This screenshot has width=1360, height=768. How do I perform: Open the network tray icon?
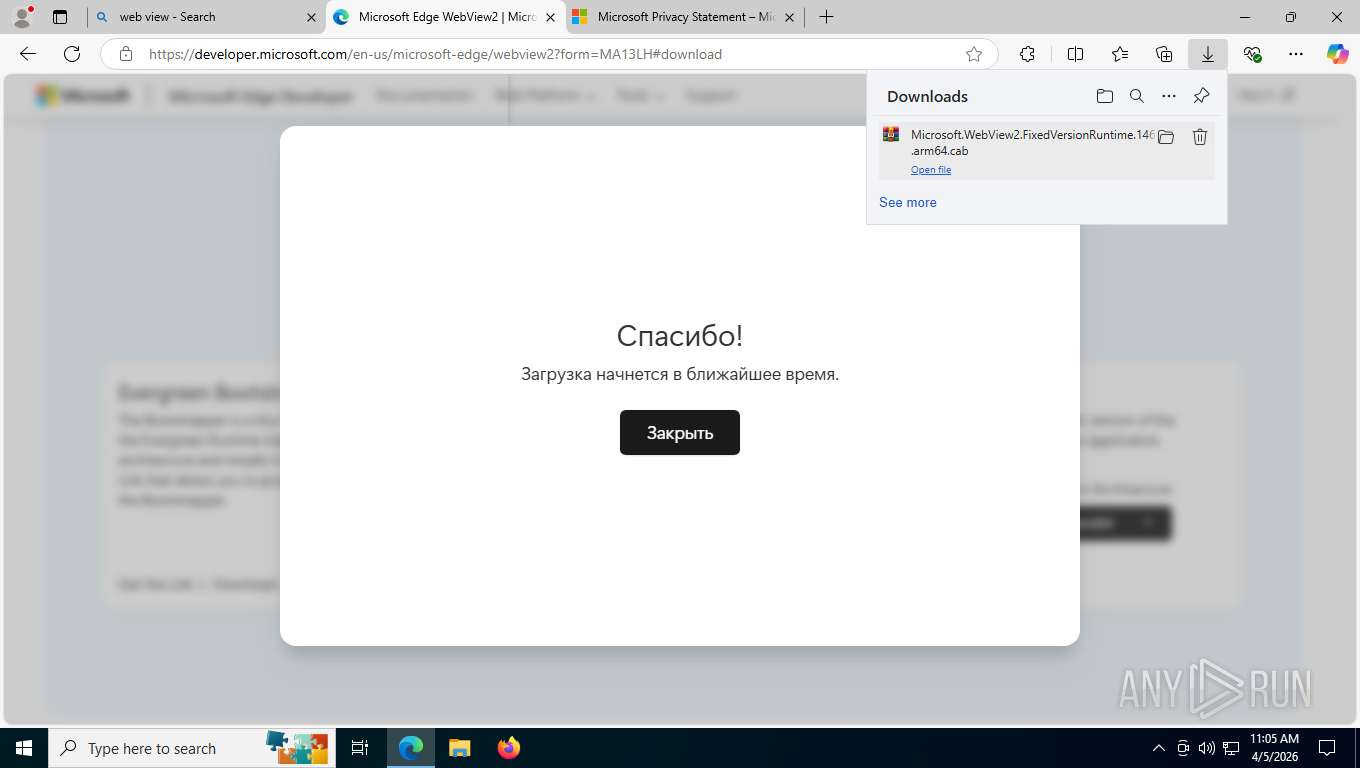click(1231, 748)
